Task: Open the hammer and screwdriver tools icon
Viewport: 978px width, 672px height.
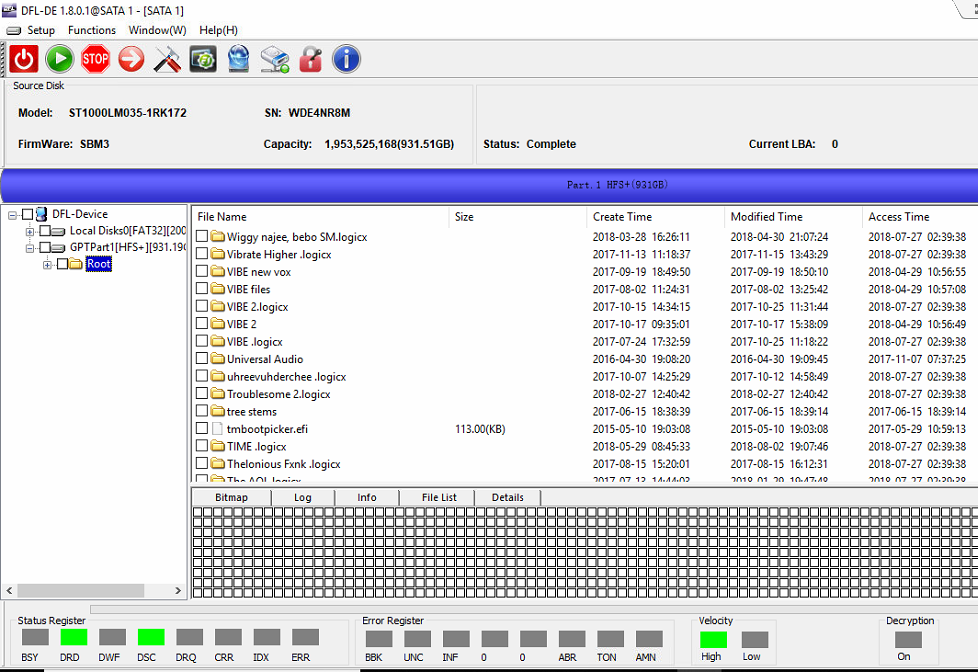Action: (167, 59)
